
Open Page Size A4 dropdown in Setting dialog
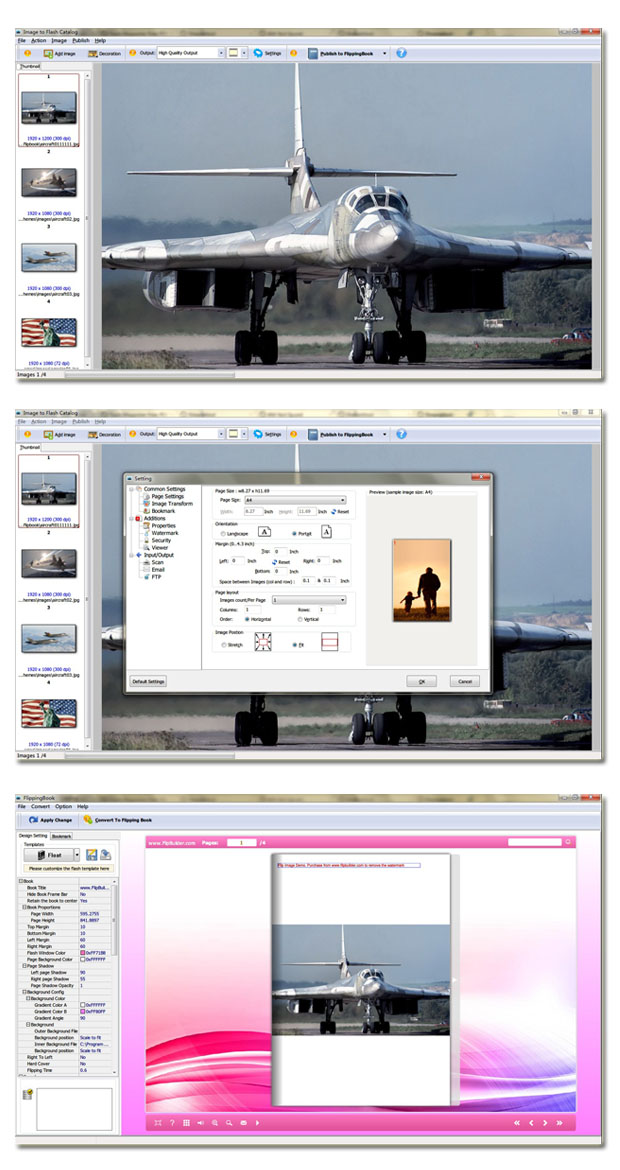[x=295, y=500]
